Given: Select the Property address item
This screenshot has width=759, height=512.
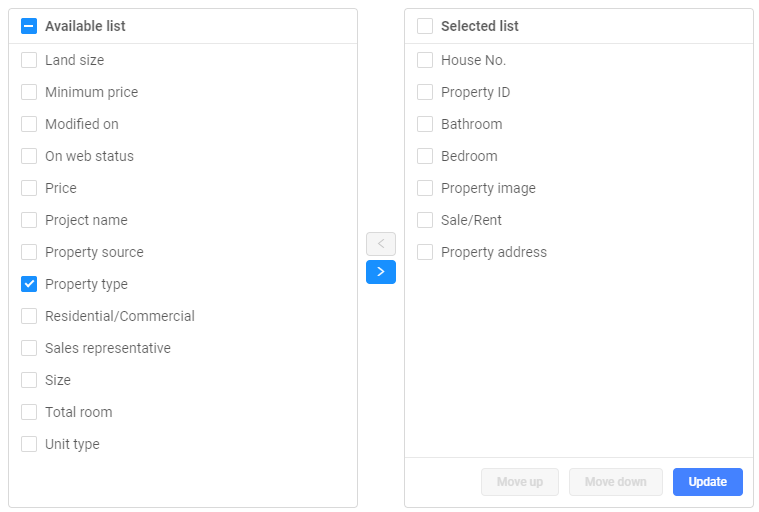Looking at the screenshot, I should coord(425,252).
